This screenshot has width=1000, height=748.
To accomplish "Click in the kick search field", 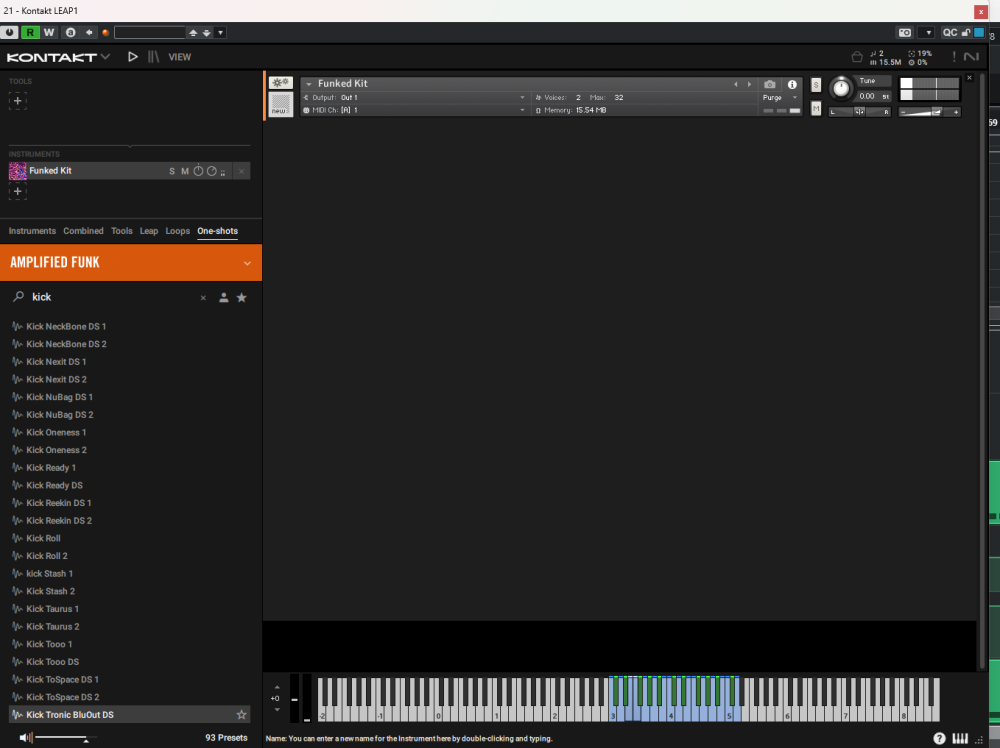I will (x=114, y=297).
